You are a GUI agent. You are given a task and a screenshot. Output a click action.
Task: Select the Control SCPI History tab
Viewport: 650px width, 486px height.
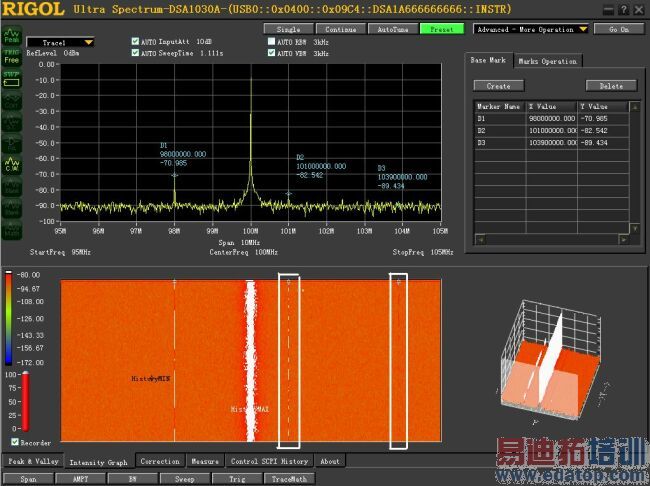[x=270, y=462]
